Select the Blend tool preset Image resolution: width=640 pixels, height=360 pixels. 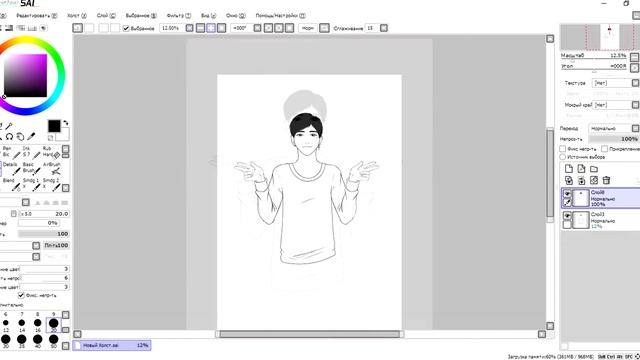tap(11, 184)
